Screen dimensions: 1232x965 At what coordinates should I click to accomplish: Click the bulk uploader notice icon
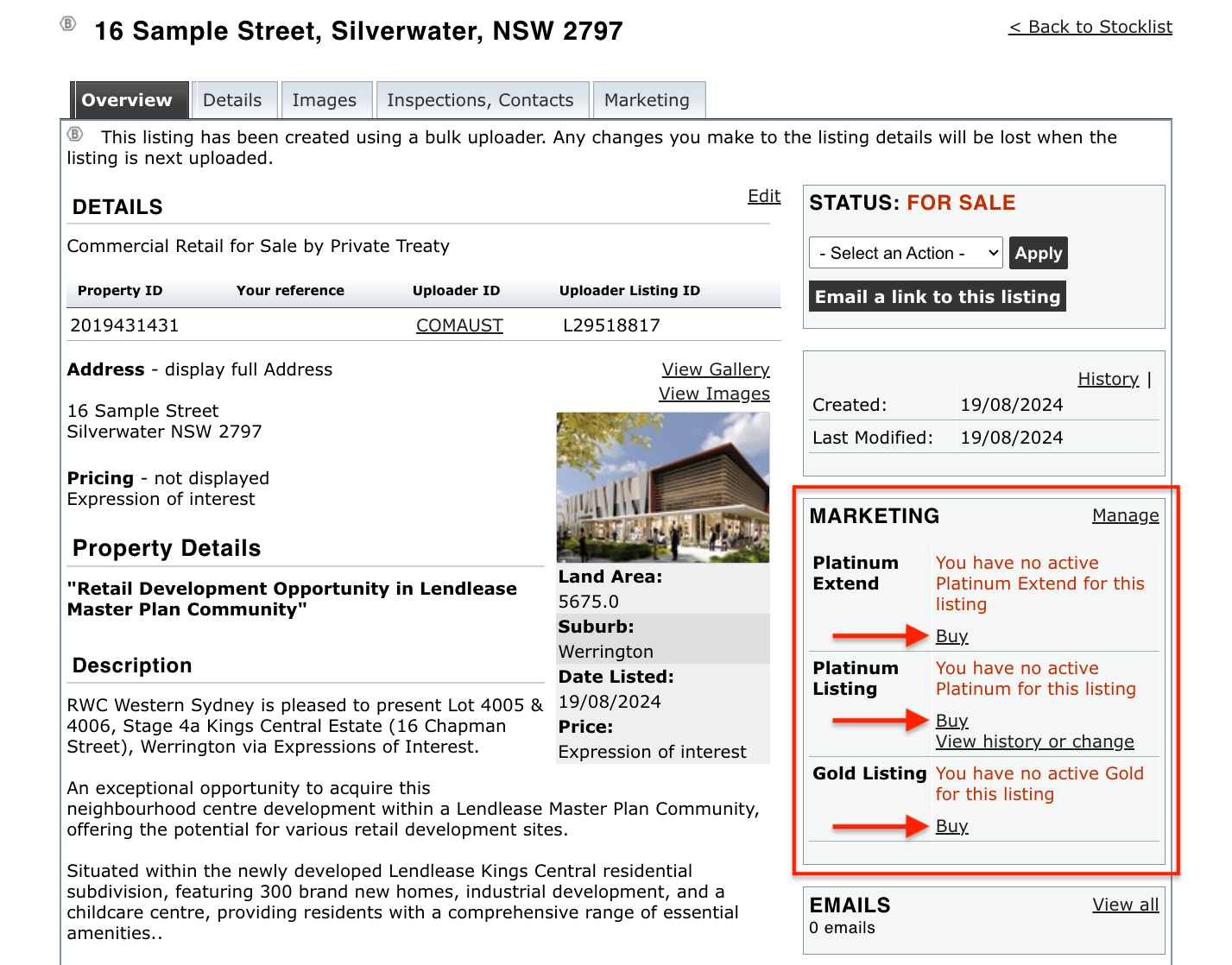pos(76,134)
